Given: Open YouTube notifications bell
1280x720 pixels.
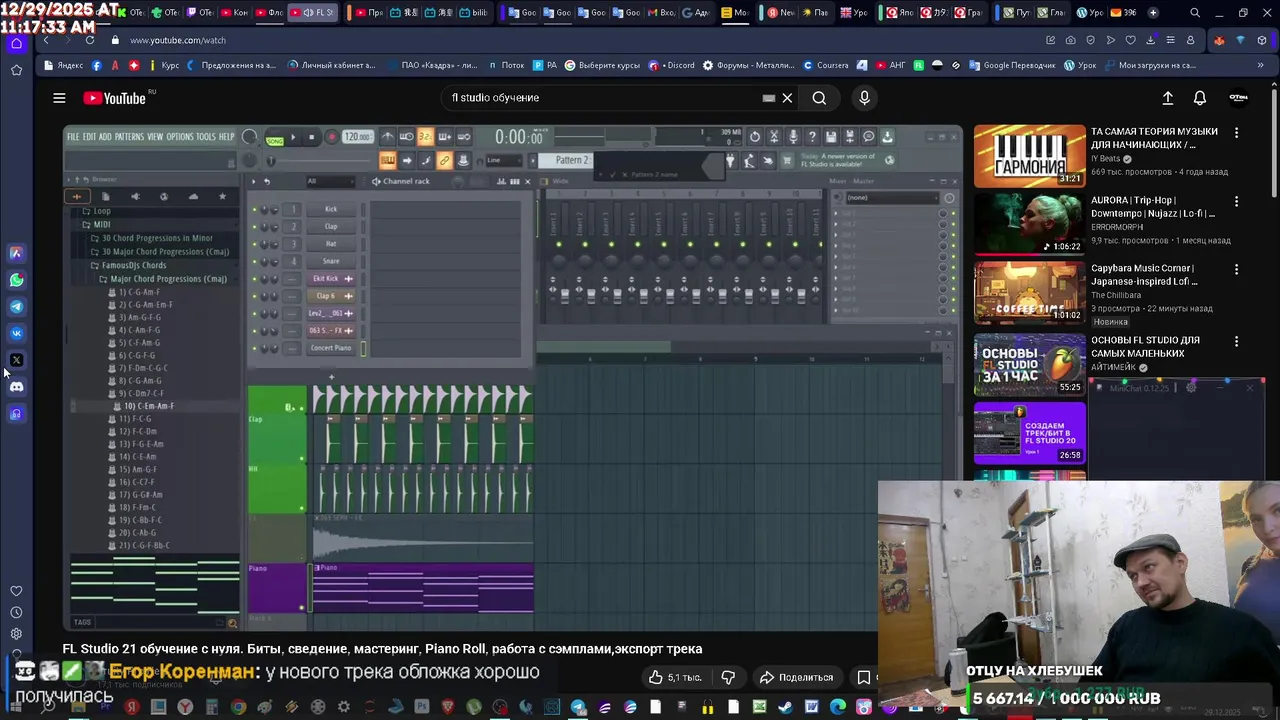Looking at the screenshot, I should click(1199, 98).
